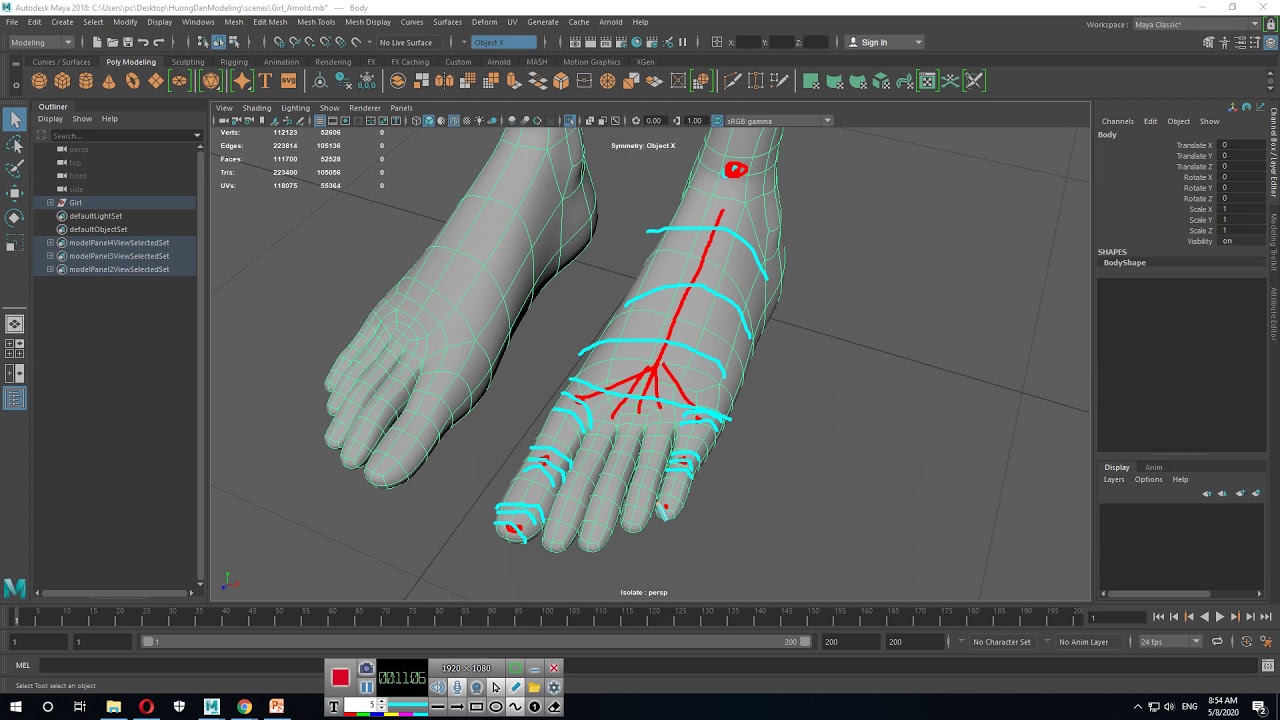Click the Outliner search field
The width and height of the screenshot is (1280, 720).
pos(122,135)
